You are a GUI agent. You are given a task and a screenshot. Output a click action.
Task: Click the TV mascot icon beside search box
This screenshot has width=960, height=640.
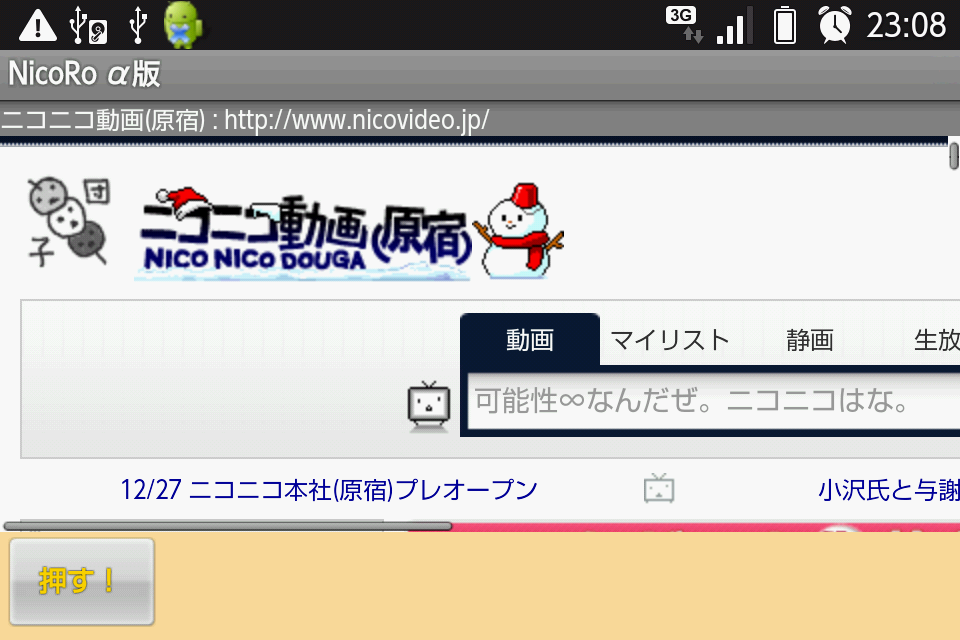[x=429, y=406]
